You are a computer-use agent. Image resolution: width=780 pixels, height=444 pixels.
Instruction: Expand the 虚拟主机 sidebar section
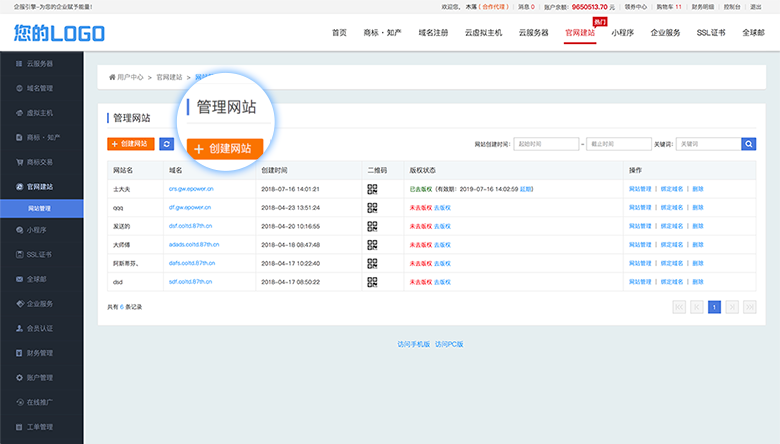pos(40,113)
